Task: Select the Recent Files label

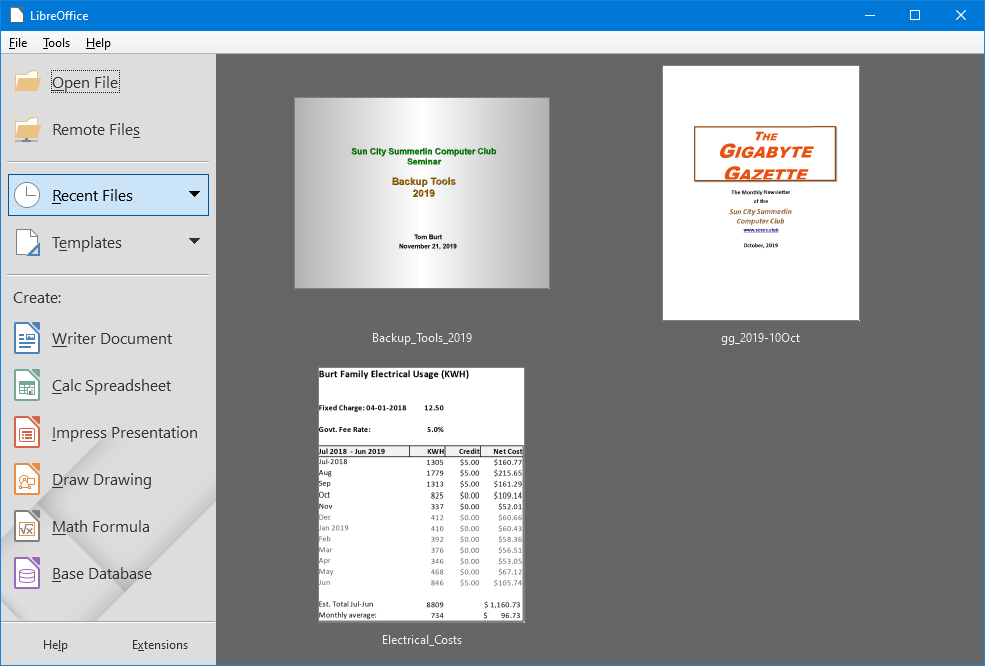Action: point(92,195)
